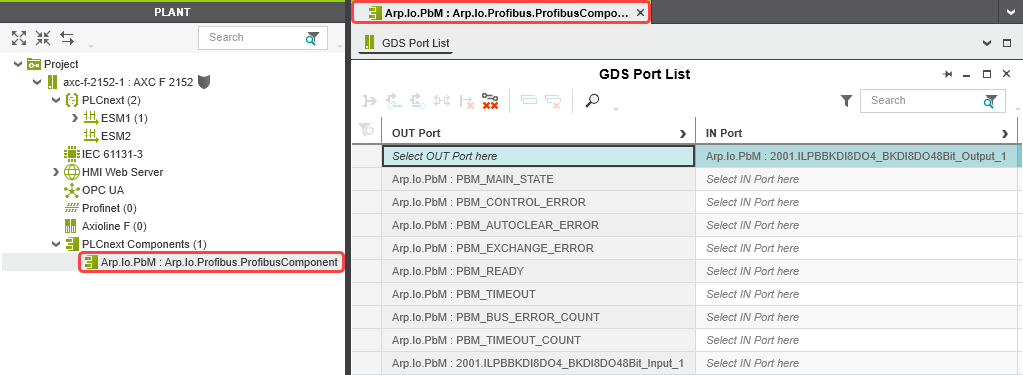Click the BKDI8DO48Bit_Output_1 IN port cell
The width and height of the screenshot is (1023, 375).
pyautogui.click(x=856, y=156)
